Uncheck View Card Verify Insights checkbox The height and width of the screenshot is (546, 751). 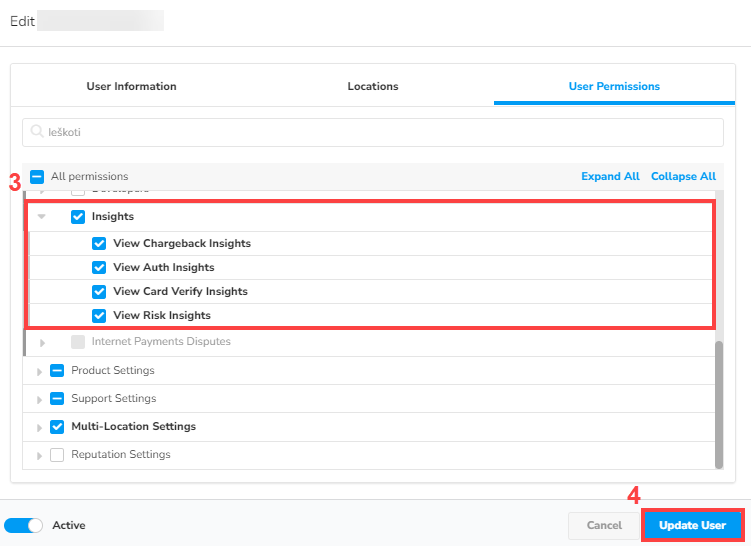(99, 291)
